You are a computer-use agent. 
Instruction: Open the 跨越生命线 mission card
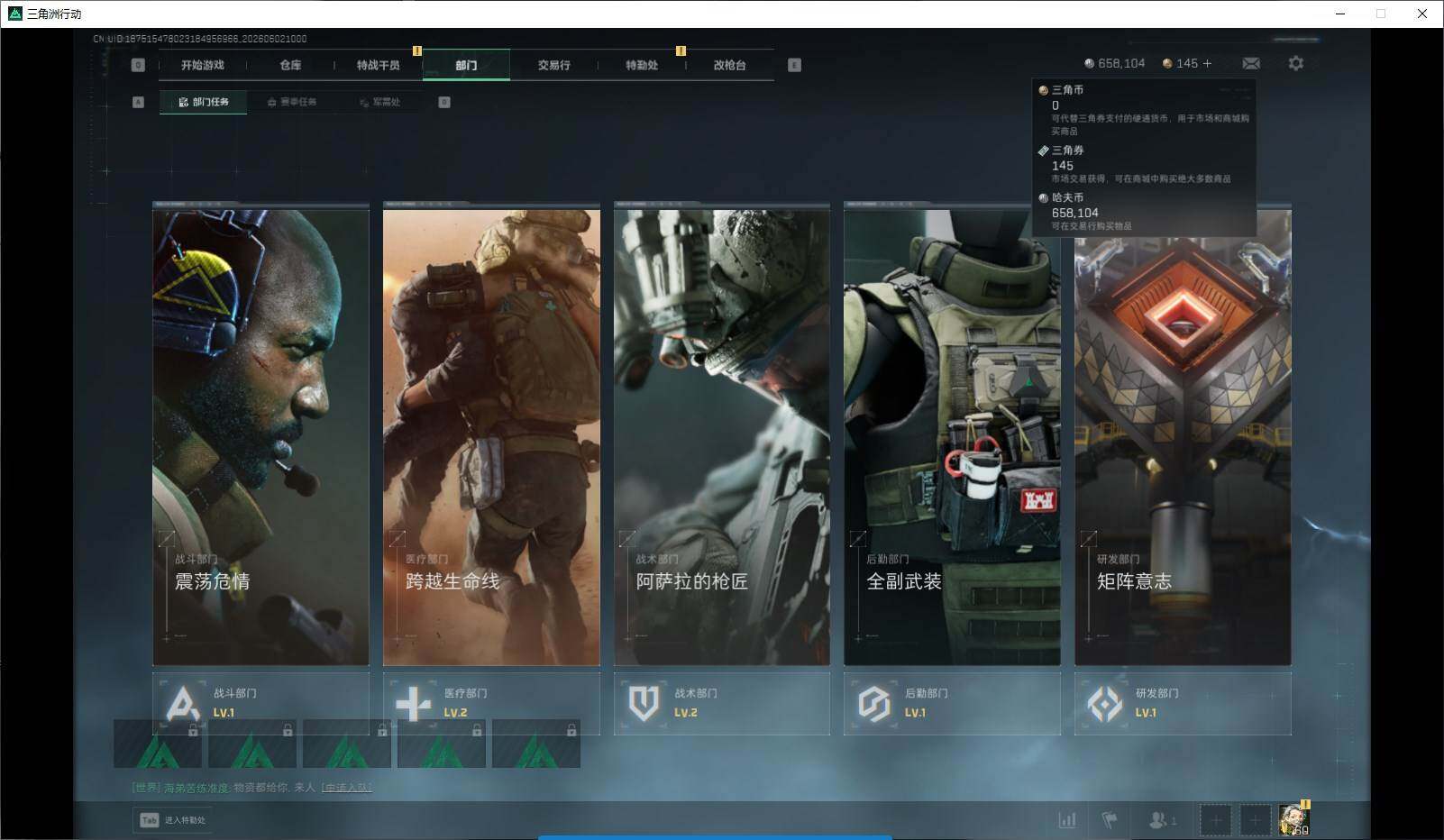(491, 435)
